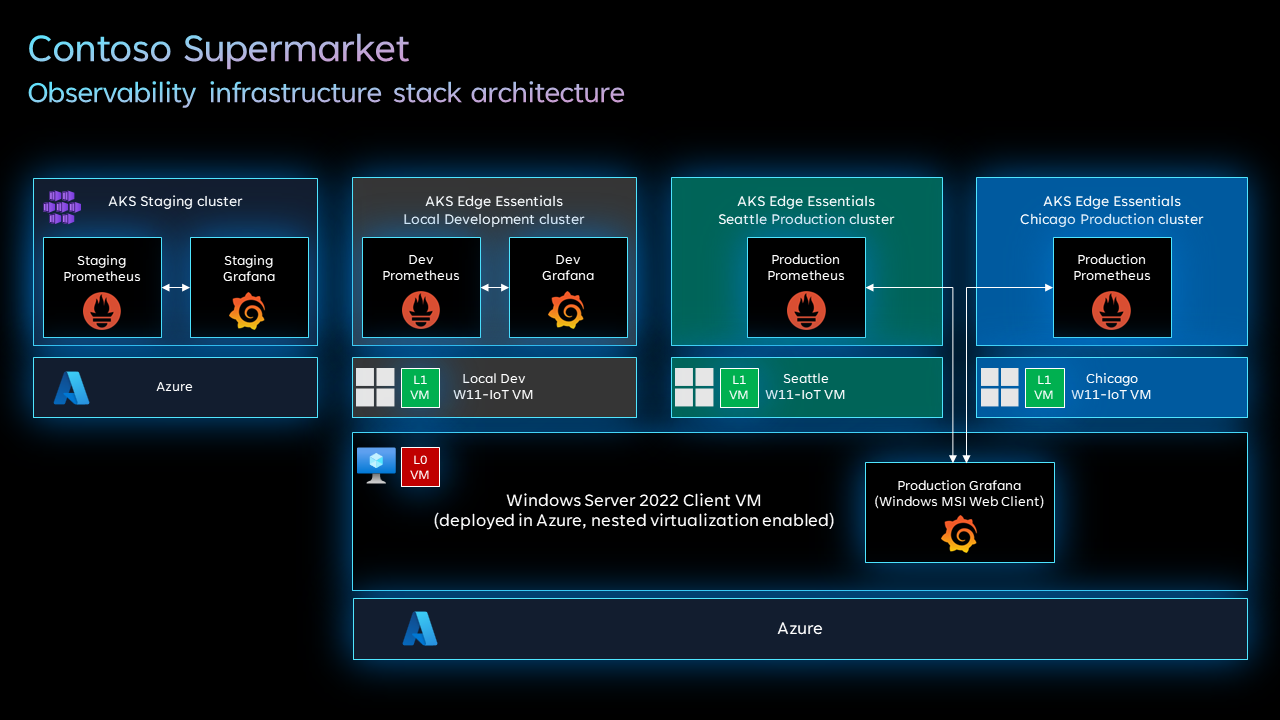Click the Windows logo for Chicago VM

(x=1000, y=387)
